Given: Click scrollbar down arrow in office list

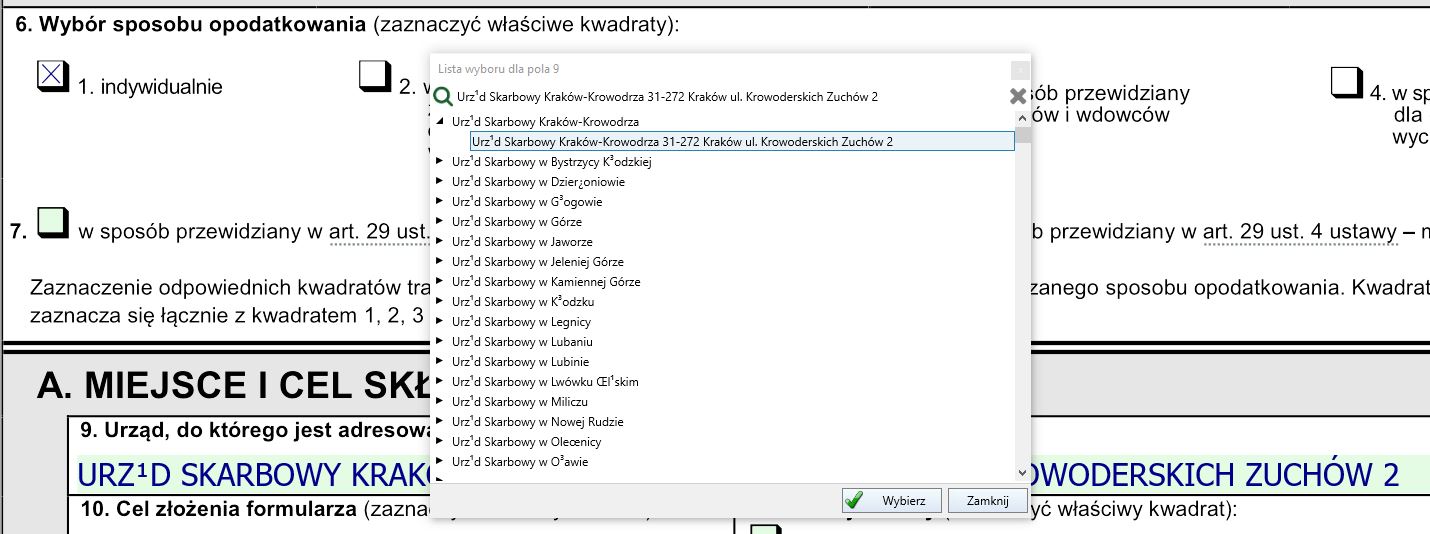Looking at the screenshot, I should click(x=1022, y=472).
